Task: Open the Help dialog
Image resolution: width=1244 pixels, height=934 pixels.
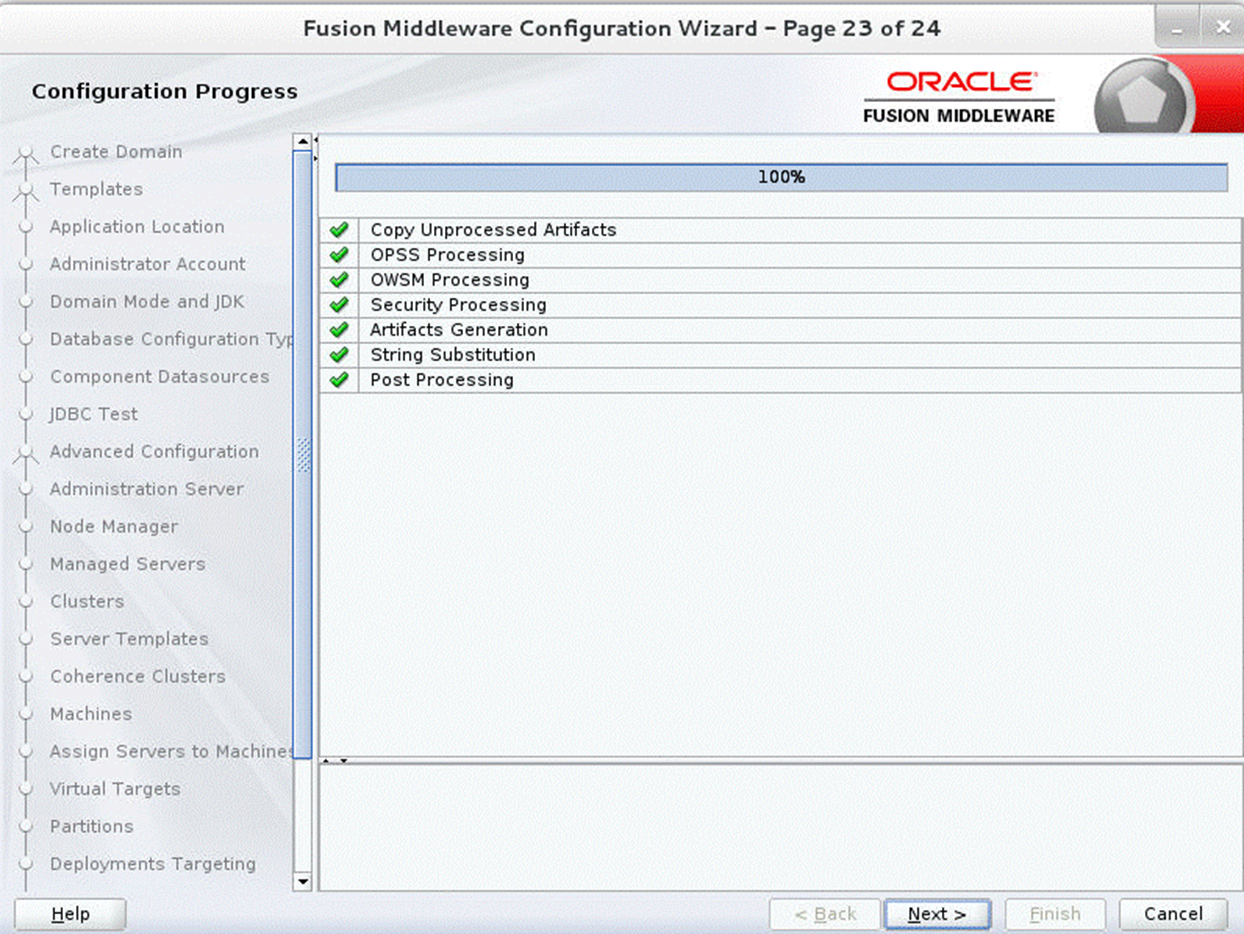Action: point(69,913)
